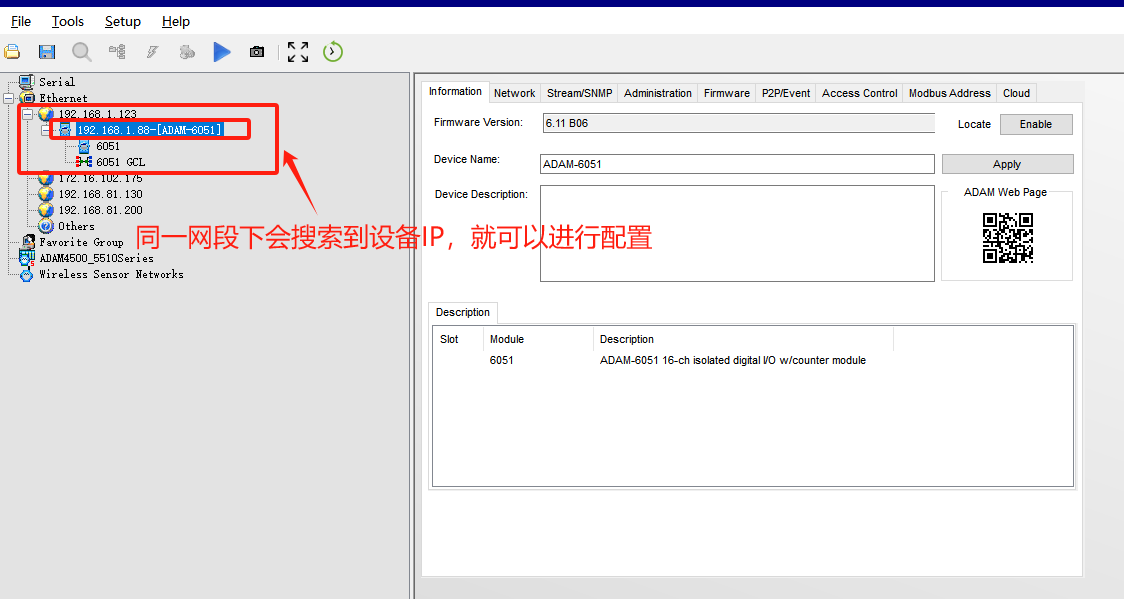Click the Save icon in toolbar
1124x599 pixels.
tap(46, 52)
